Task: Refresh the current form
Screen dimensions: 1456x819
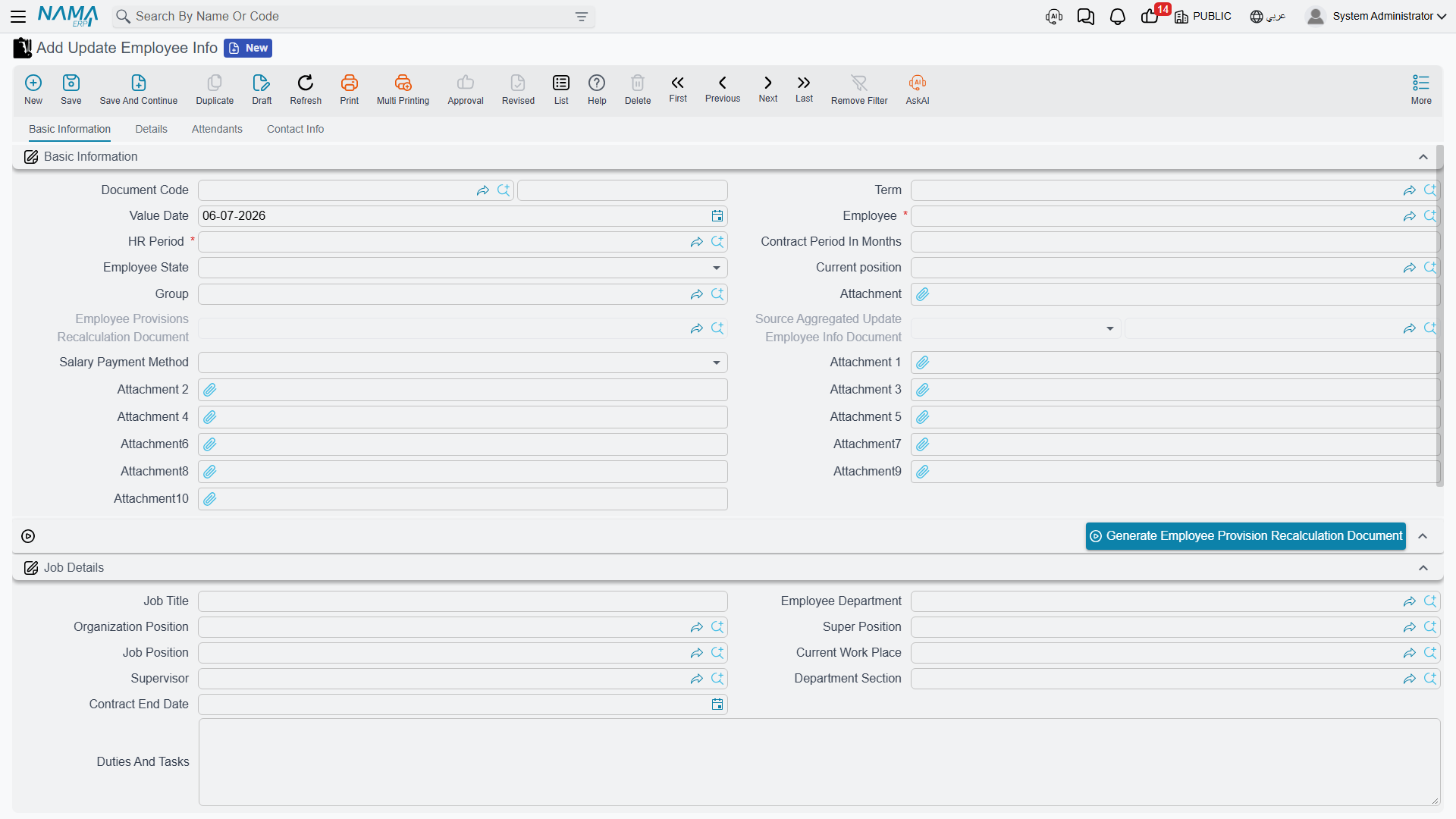Action: [x=306, y=89]
